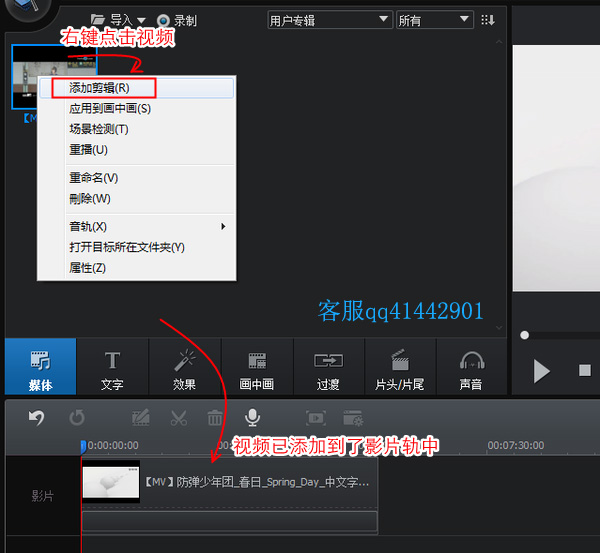The image size is (600, 553).
Task: Play the preview video
Action: (x=541, y=371)
